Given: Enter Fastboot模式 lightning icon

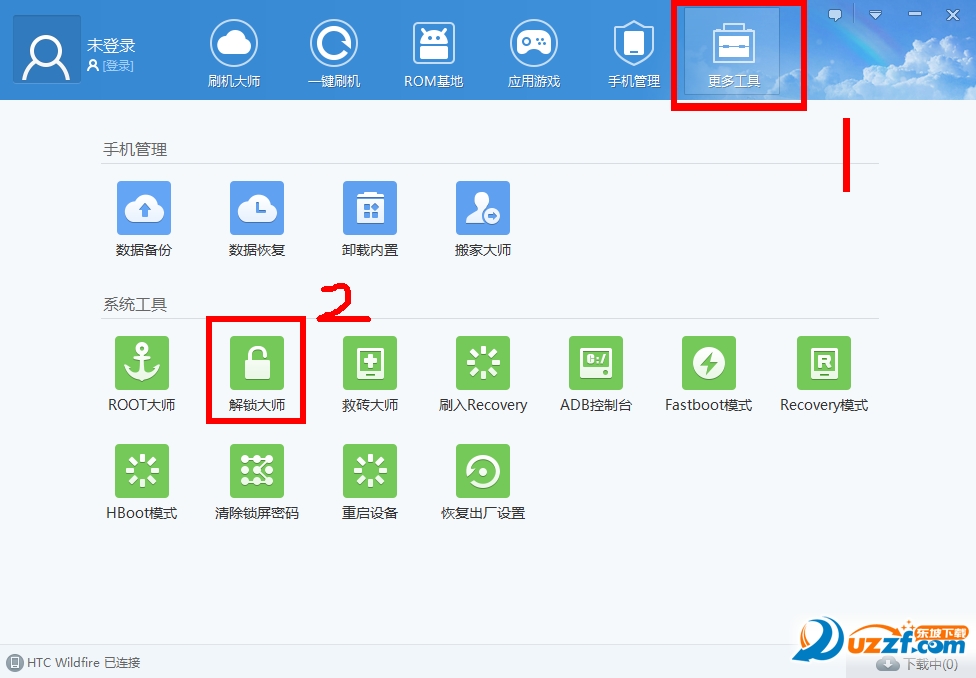Looking at the screenshot, I should click(708, 363).
